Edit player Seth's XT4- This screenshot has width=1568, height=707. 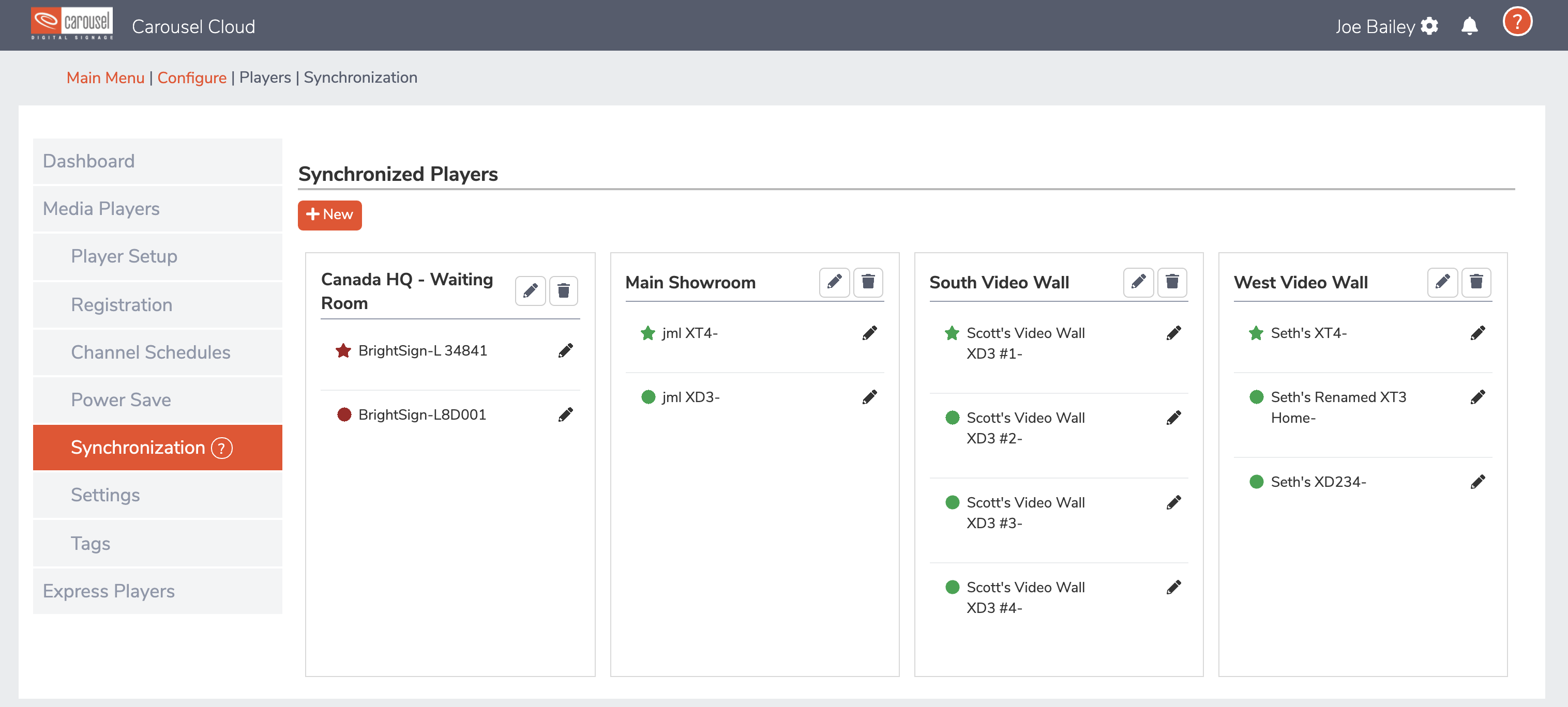(1478, 333)
